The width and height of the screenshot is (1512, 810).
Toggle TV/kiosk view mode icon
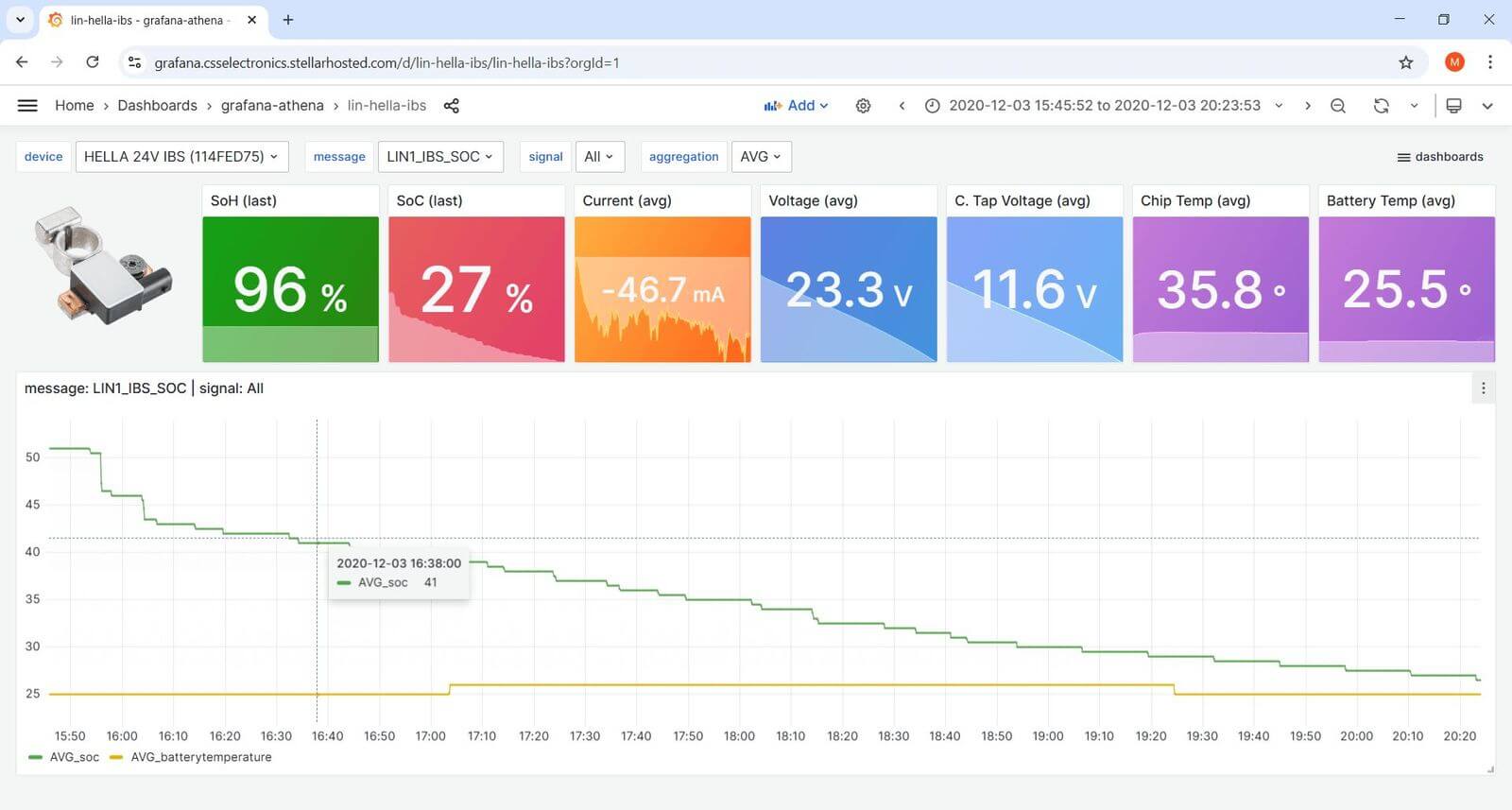click(x=1454, y=106)
